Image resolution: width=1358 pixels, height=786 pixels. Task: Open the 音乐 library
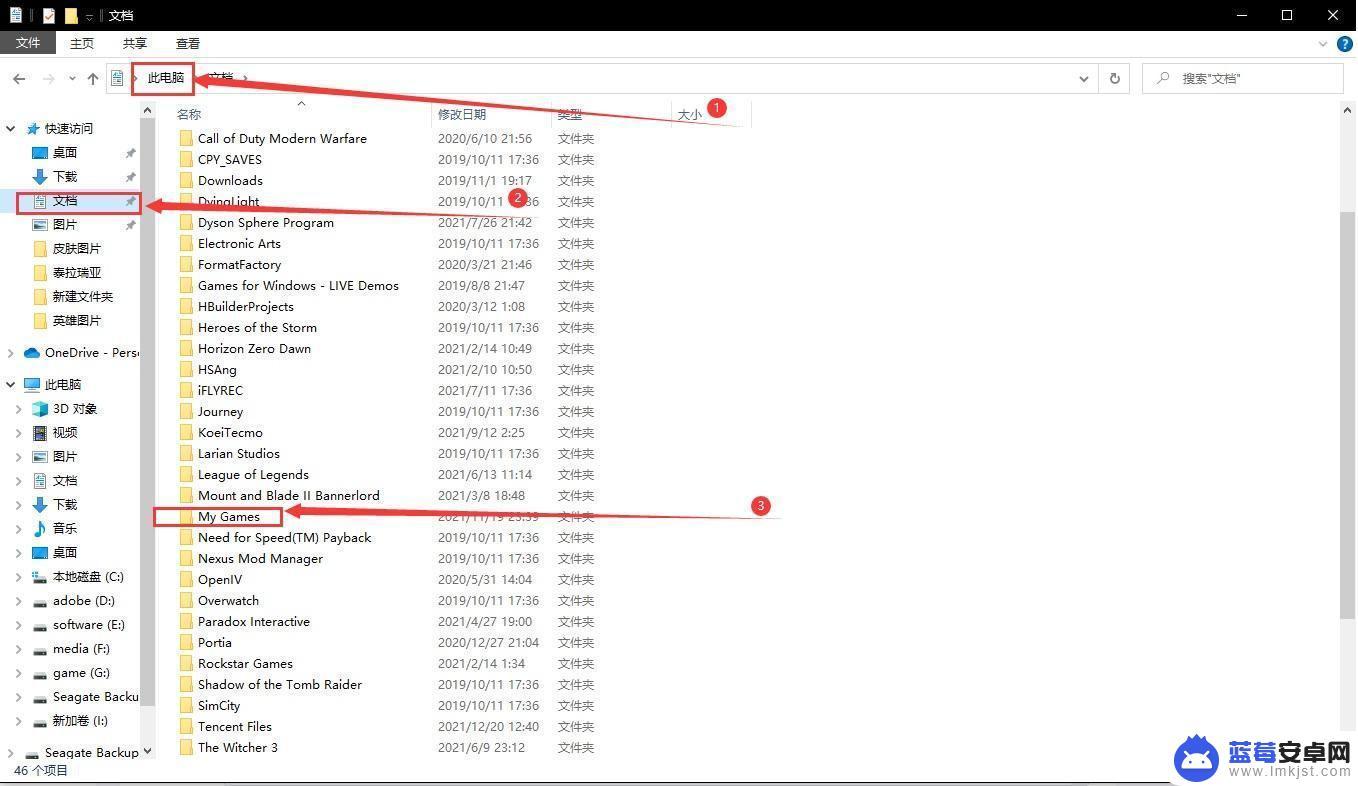(x=65, y=529)
